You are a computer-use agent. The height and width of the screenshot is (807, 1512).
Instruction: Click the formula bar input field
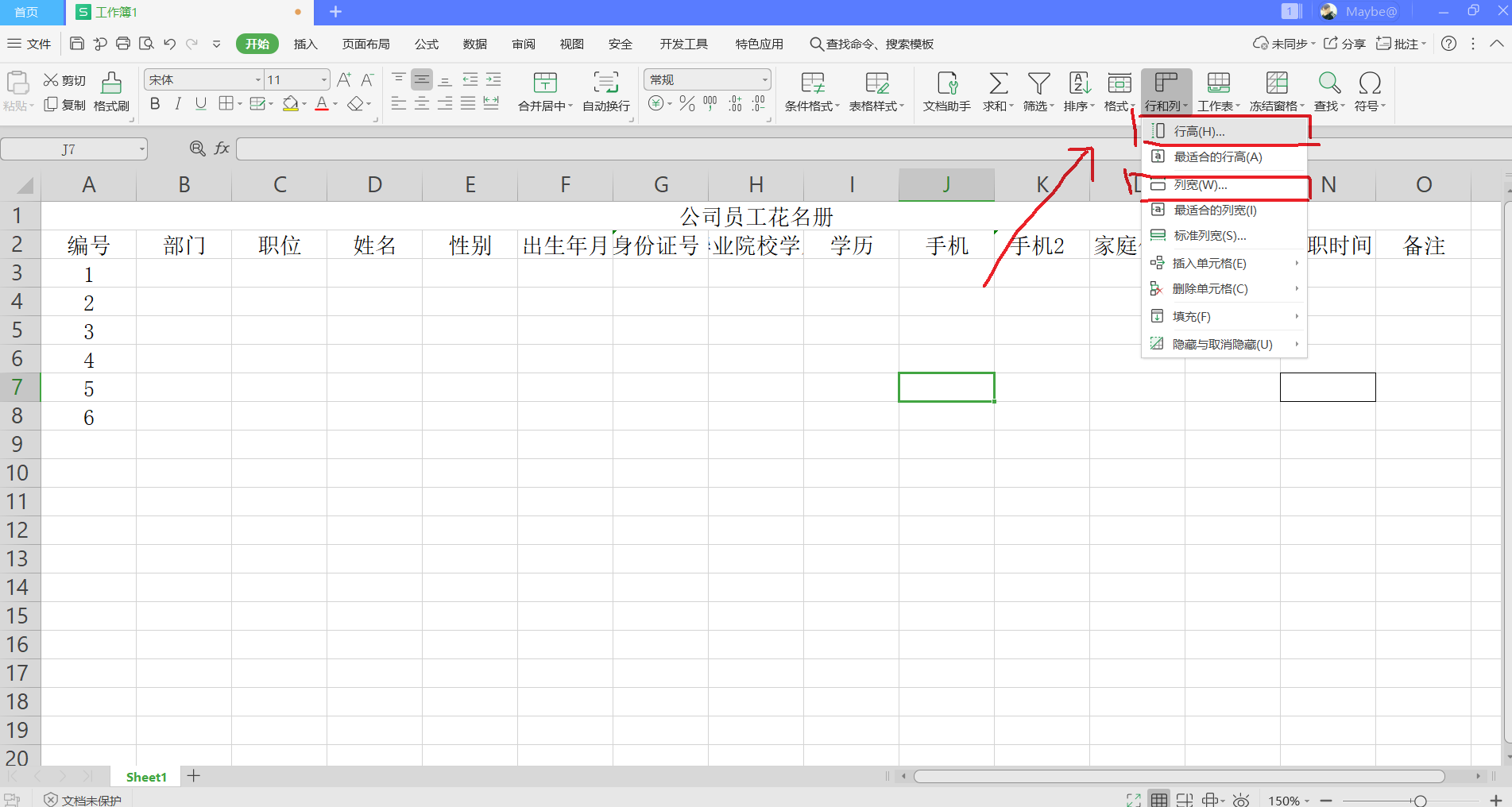pos(872,149)
